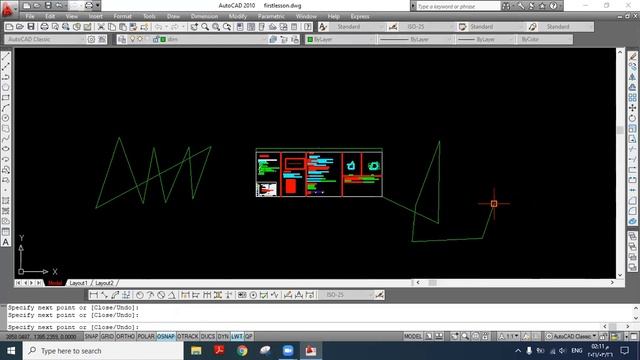Image resolution: width=640 pixels, height=360 pixels.
Task: Open Zoom app from the taskbar
Action: point(288,351)
